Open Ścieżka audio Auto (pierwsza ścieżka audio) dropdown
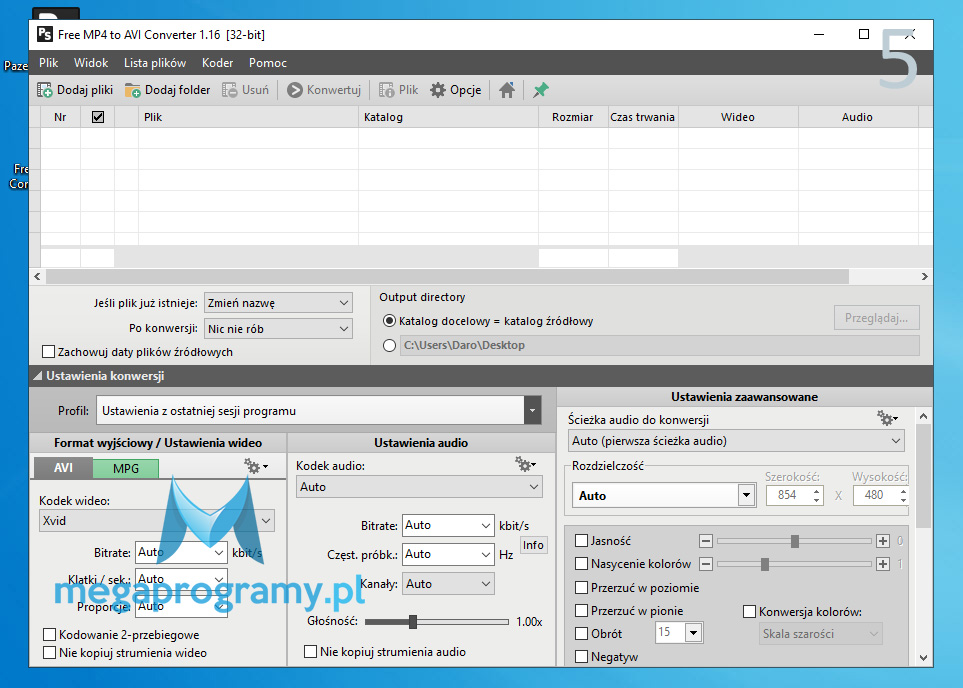This screenshot has height=688, width=963. click(x=736, y=440)
